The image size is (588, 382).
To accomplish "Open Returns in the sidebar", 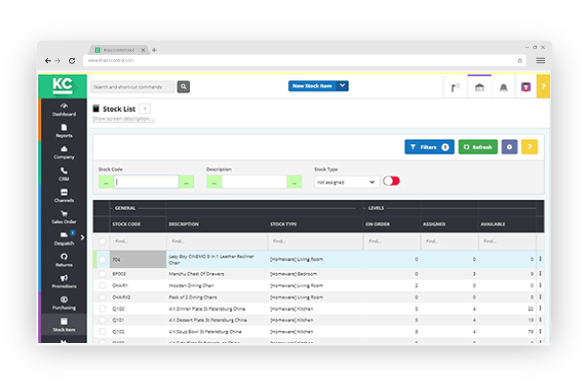I will click(x=64, y=260).
